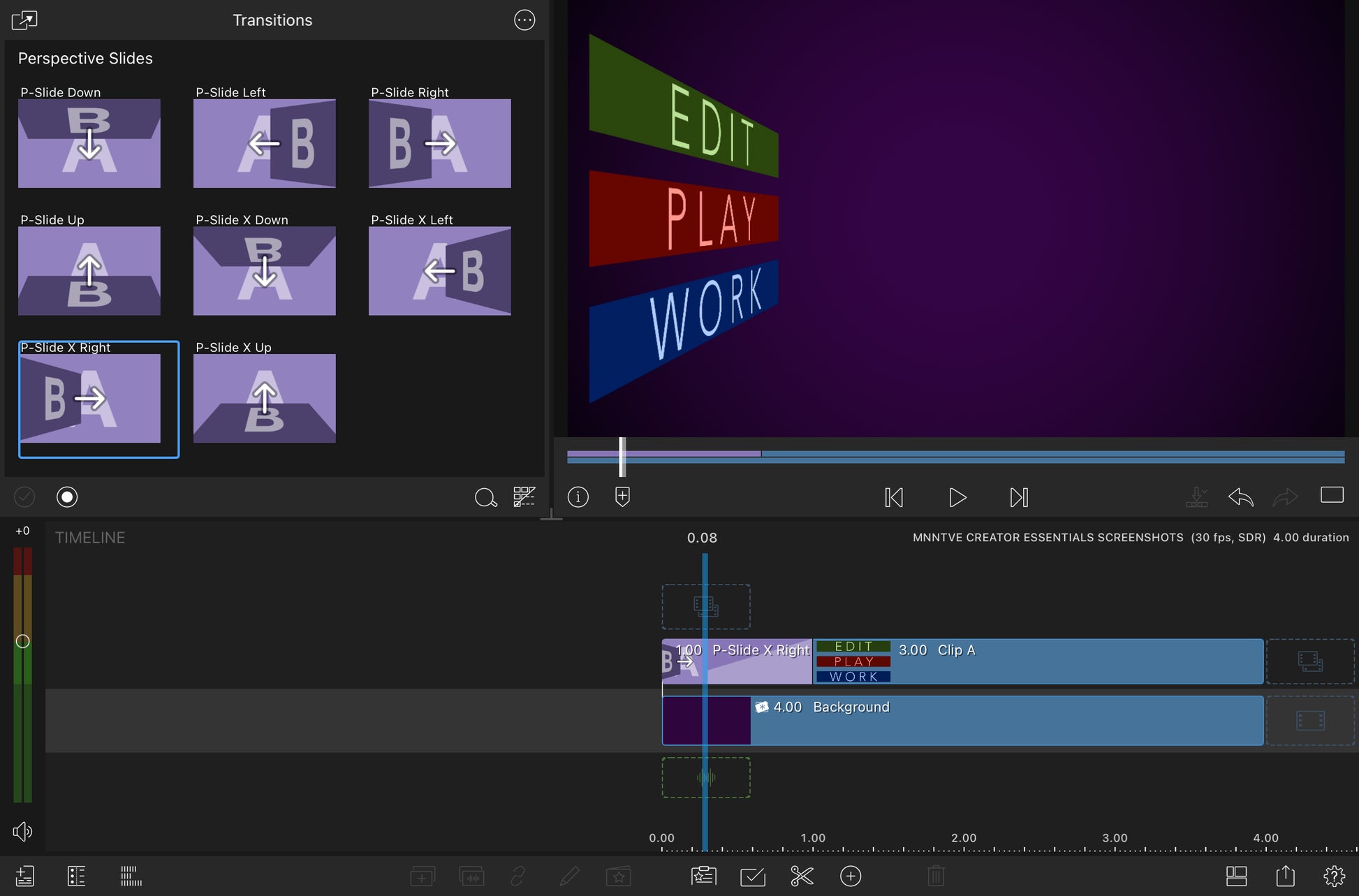Open the more options ellipsis in Transitions
This screenshot has width=1359, height=896.
(x=524, y=20)
